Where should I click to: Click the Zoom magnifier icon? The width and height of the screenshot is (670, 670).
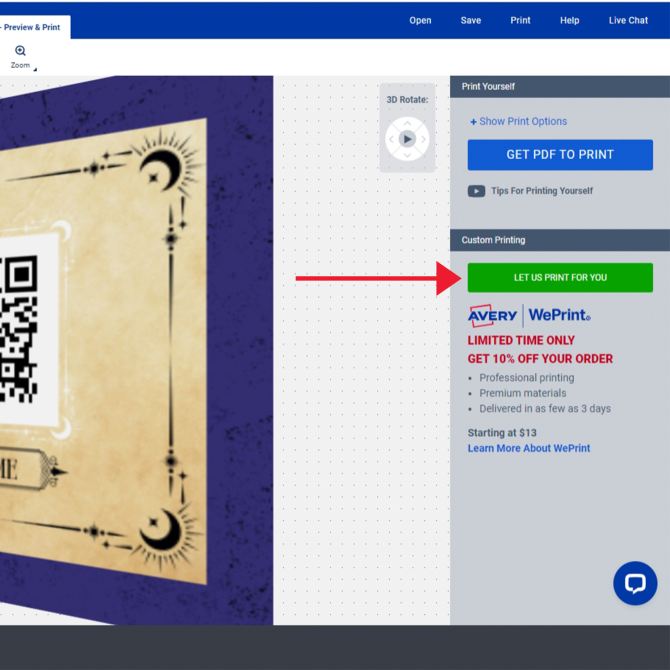[x=20, y=51]
